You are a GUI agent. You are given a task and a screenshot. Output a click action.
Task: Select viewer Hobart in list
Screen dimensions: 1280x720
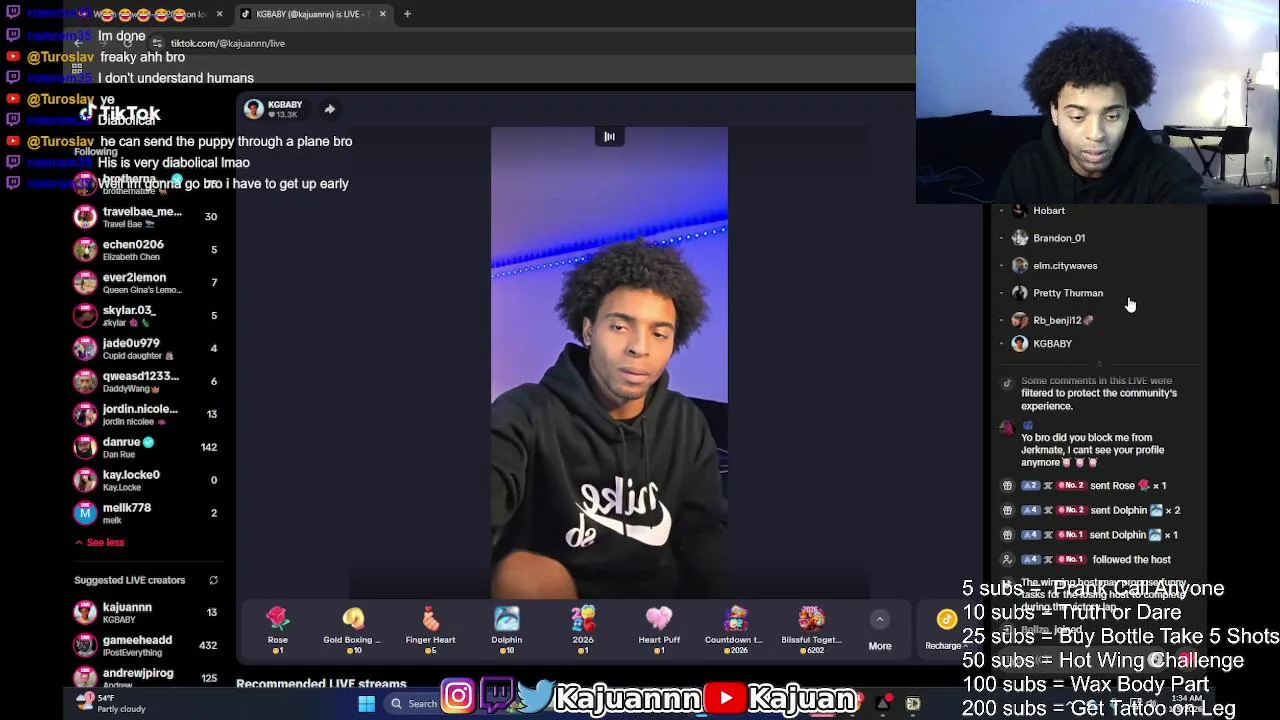[x=1049, y=211]
